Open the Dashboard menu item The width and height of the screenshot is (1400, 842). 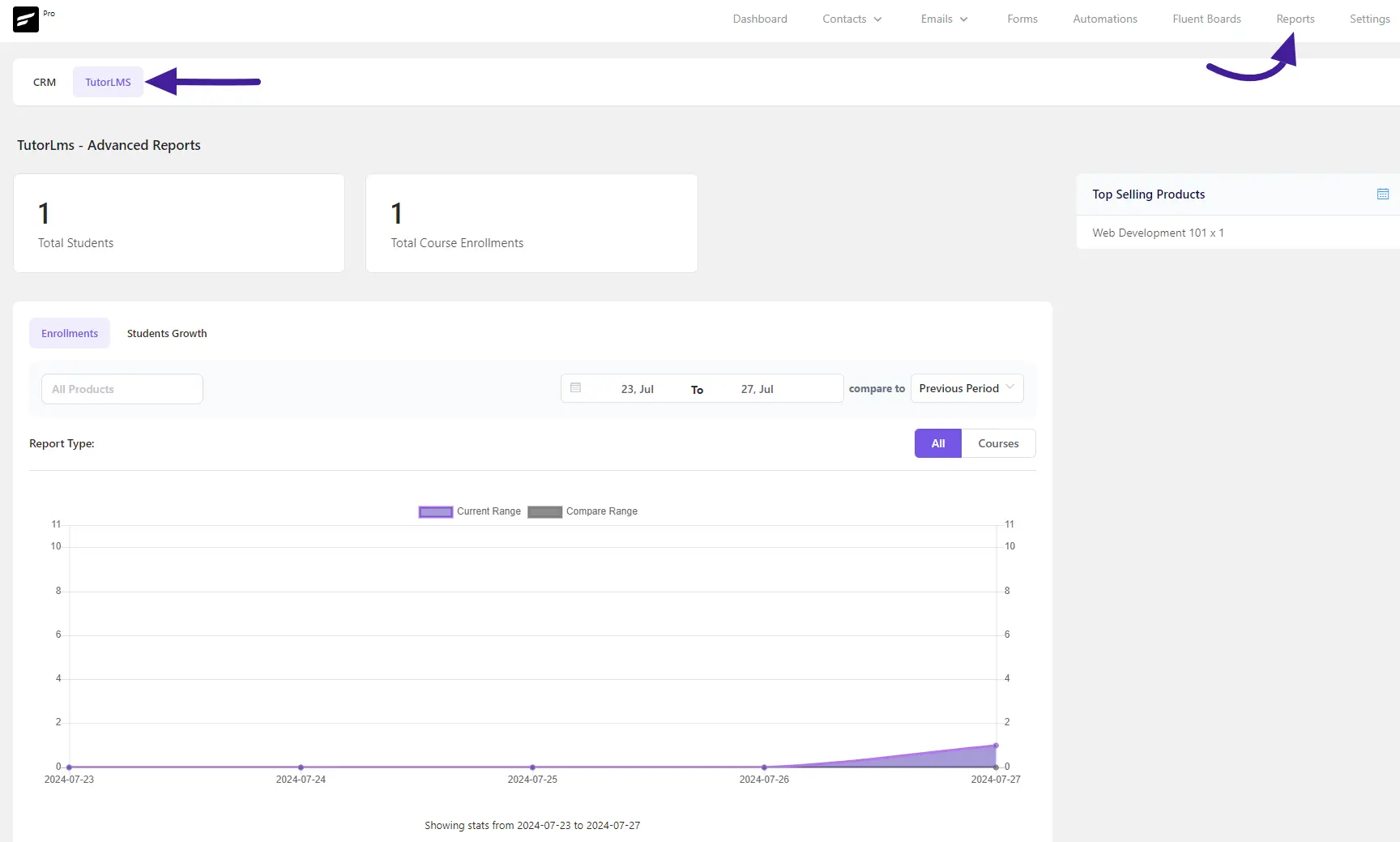[x=760, y=19]
